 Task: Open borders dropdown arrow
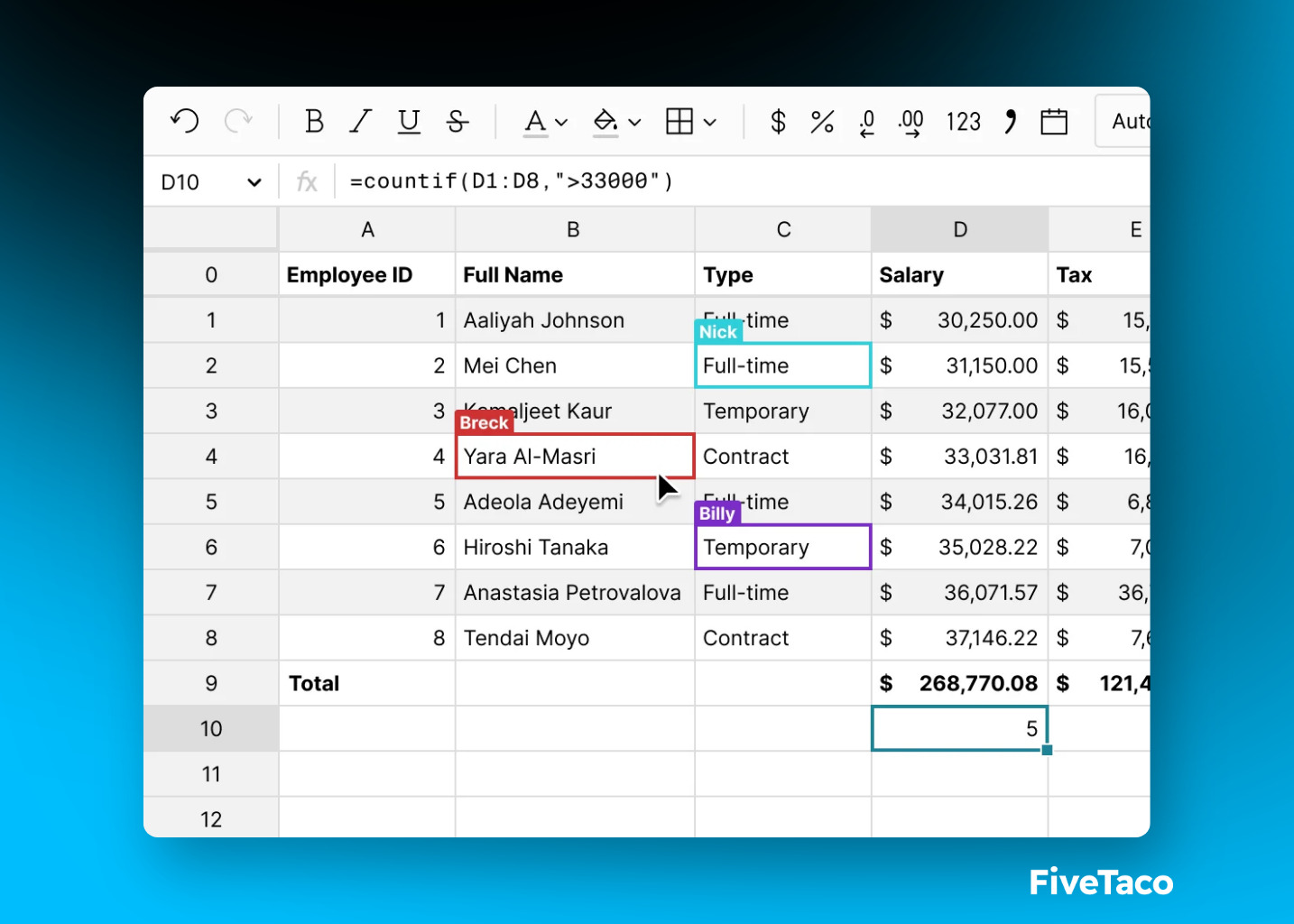[710, 122]
